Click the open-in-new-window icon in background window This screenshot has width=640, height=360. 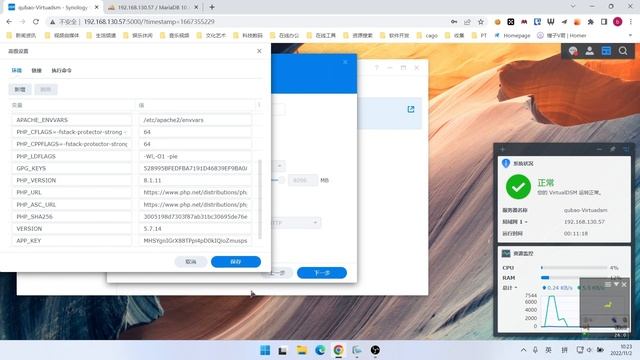[411, 109]
